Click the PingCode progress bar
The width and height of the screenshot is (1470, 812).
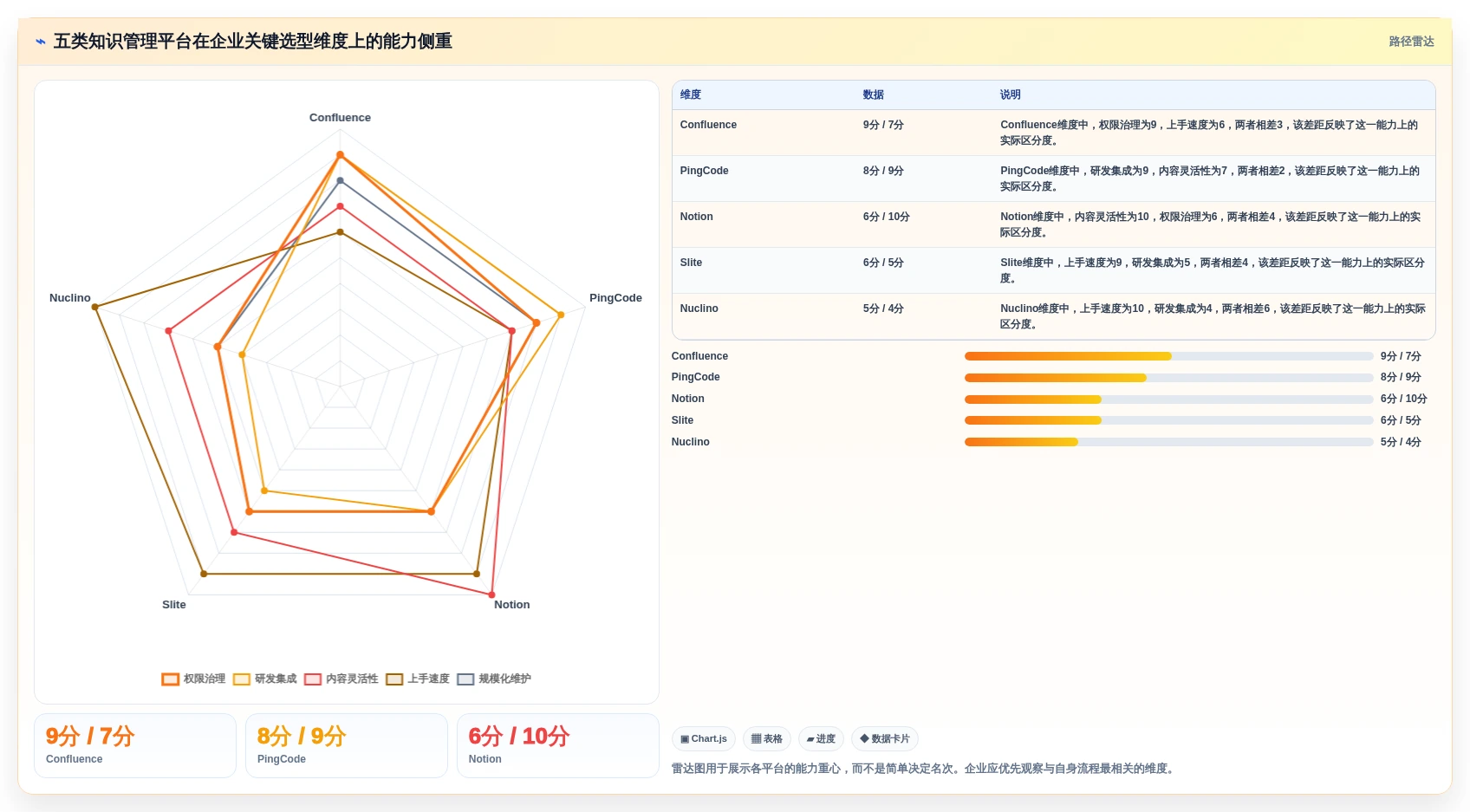click(x=1168, y=378)
